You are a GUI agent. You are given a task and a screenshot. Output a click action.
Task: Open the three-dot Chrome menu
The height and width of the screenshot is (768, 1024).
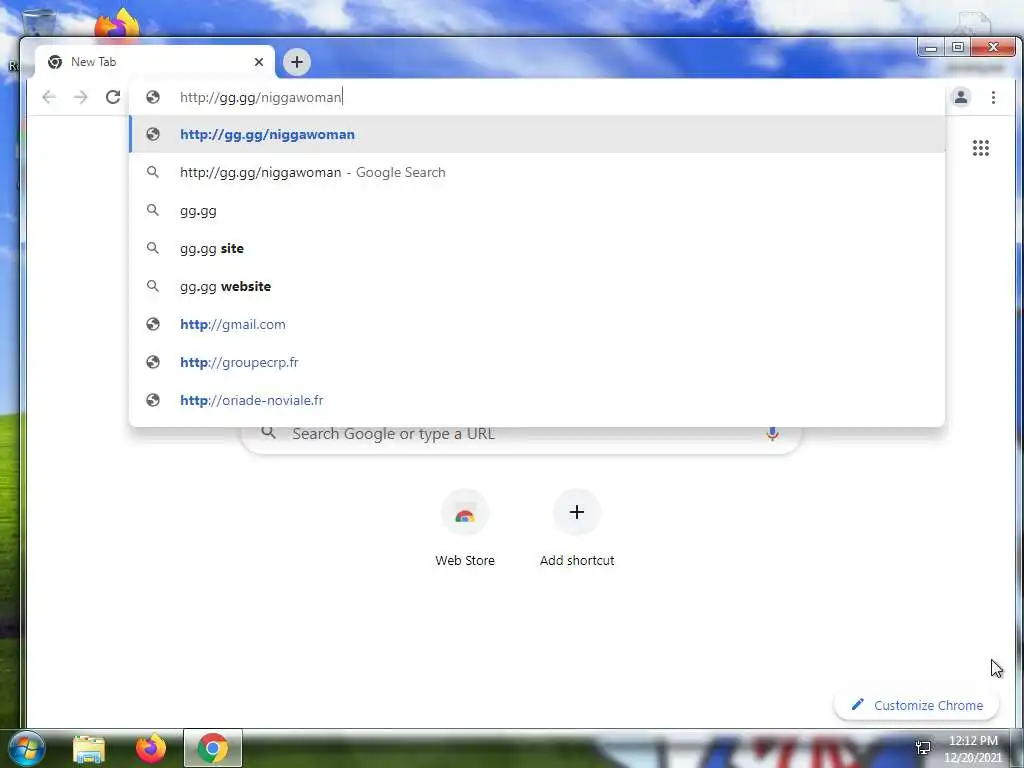click(993, 97)
